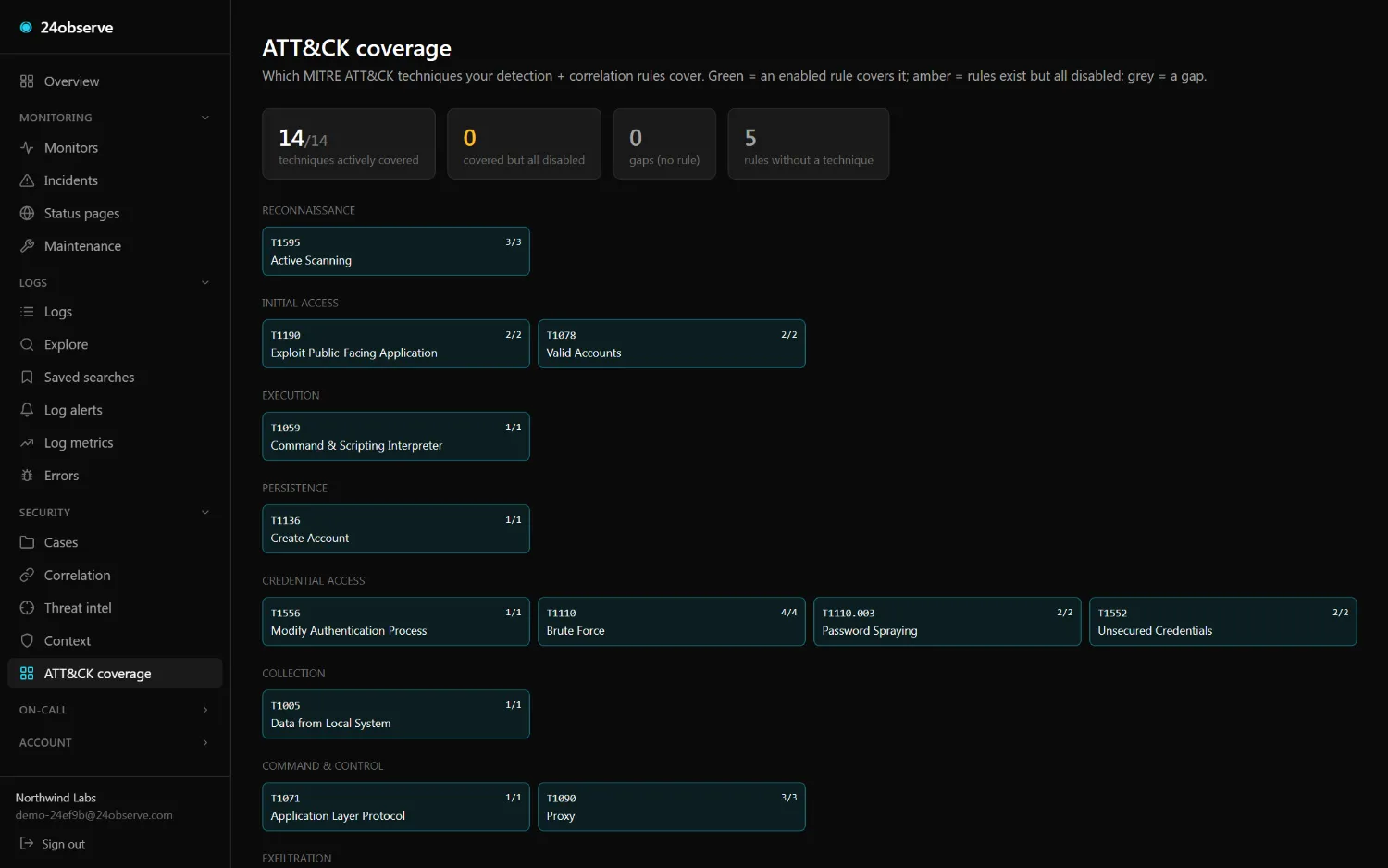The height and width of the screenshot is (868, 1388).
Task: Open T1110 Brute Force card
Action: point(672,621)
